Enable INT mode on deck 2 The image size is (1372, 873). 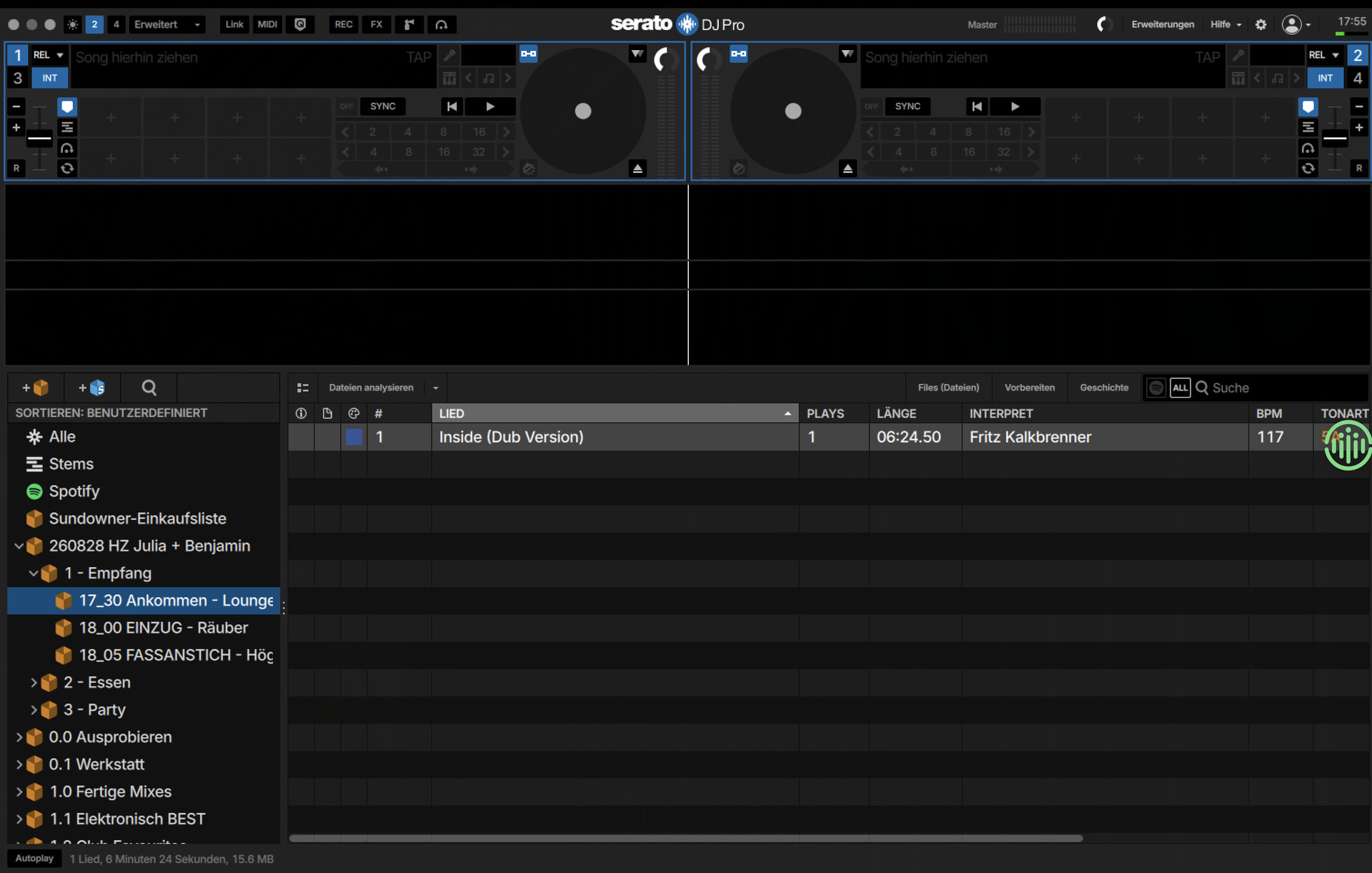click(1325, 78)
